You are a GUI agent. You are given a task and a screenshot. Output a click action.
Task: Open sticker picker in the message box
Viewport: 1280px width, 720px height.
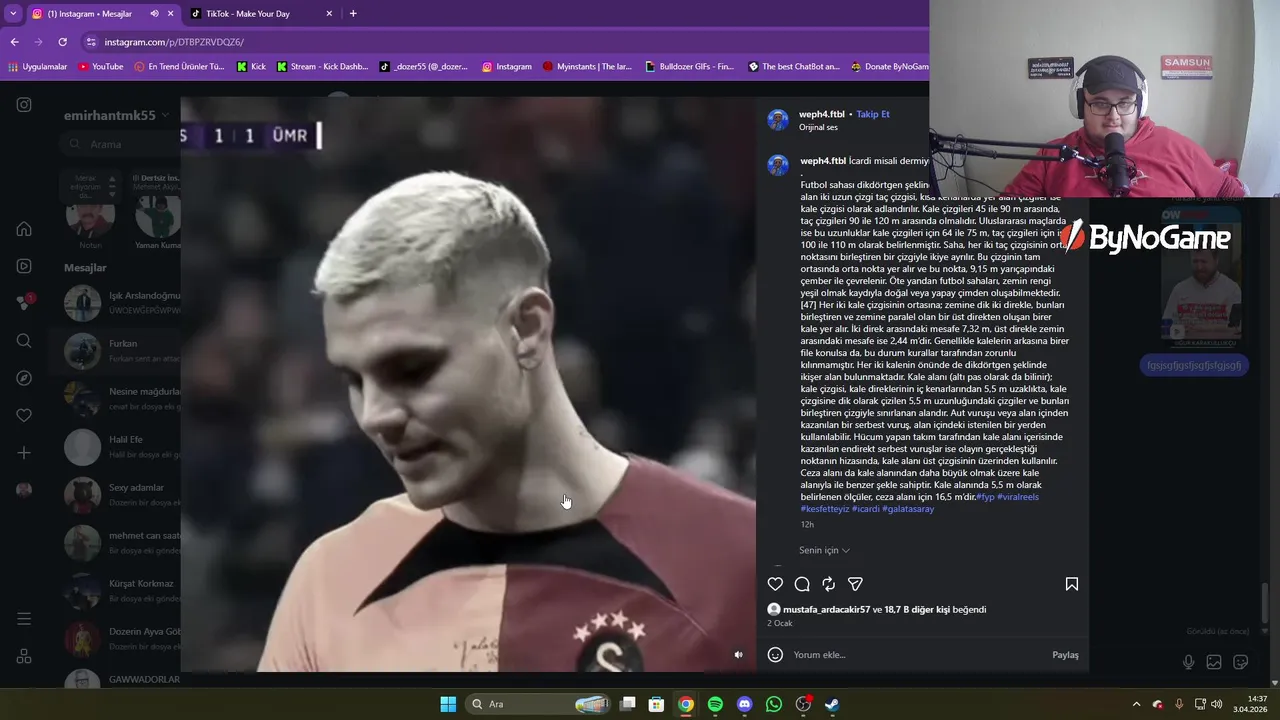point(1241,662)
